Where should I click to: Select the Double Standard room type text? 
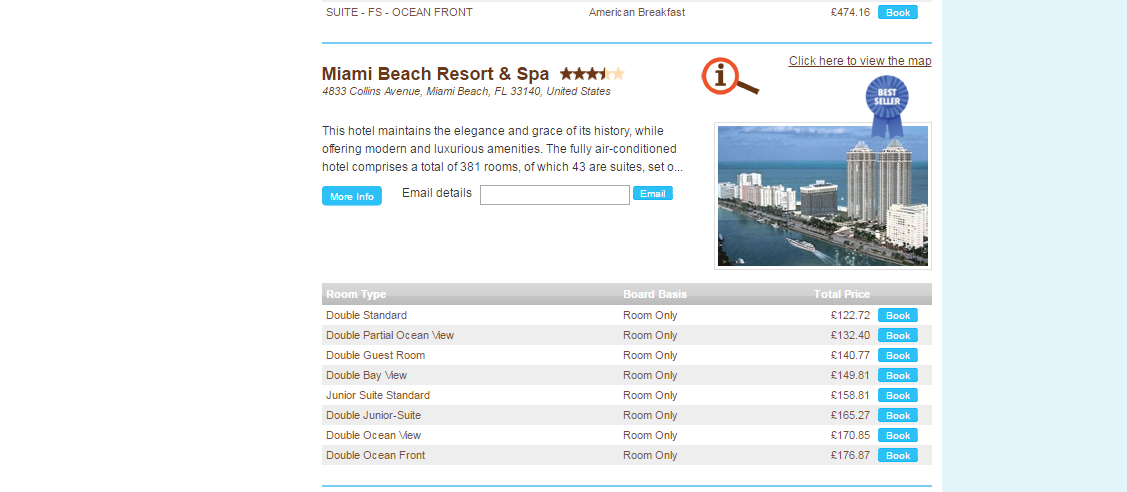(x=366, y=315)
